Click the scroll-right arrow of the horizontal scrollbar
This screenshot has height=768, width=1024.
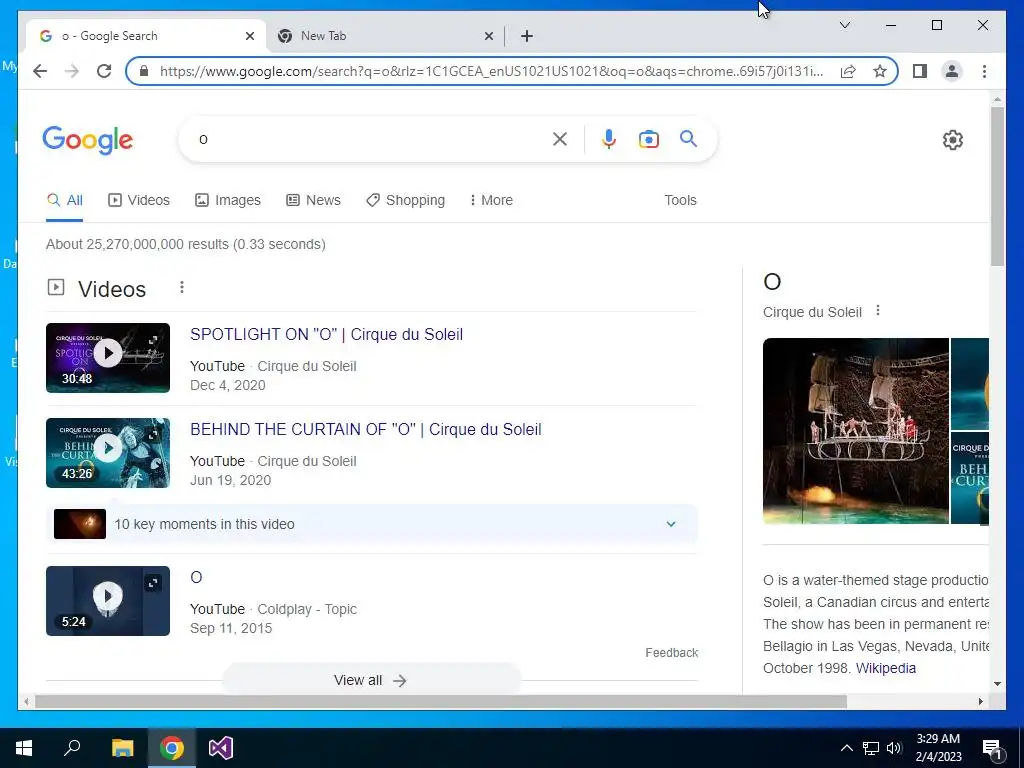980,701
